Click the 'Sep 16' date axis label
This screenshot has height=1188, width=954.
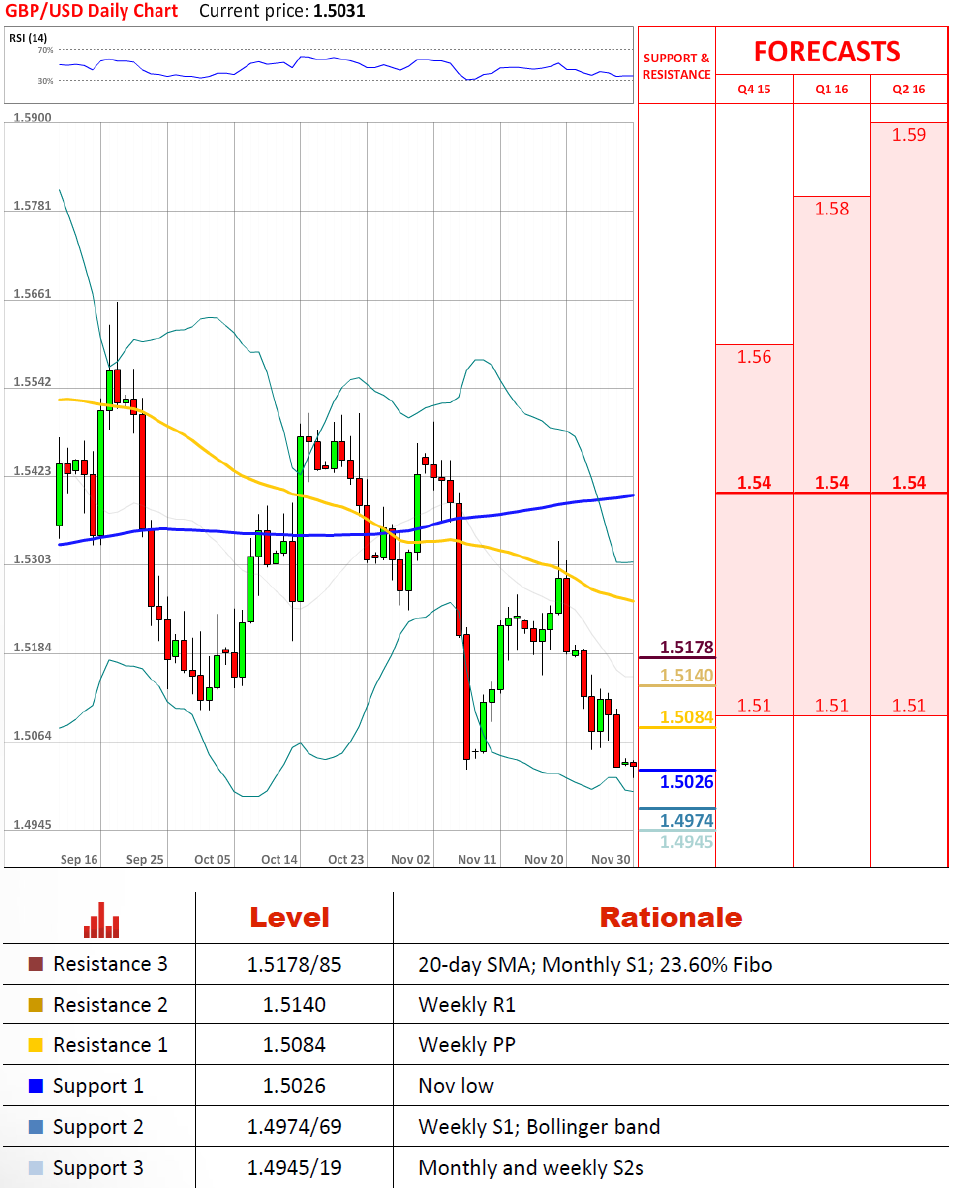(x=79, y=859)
